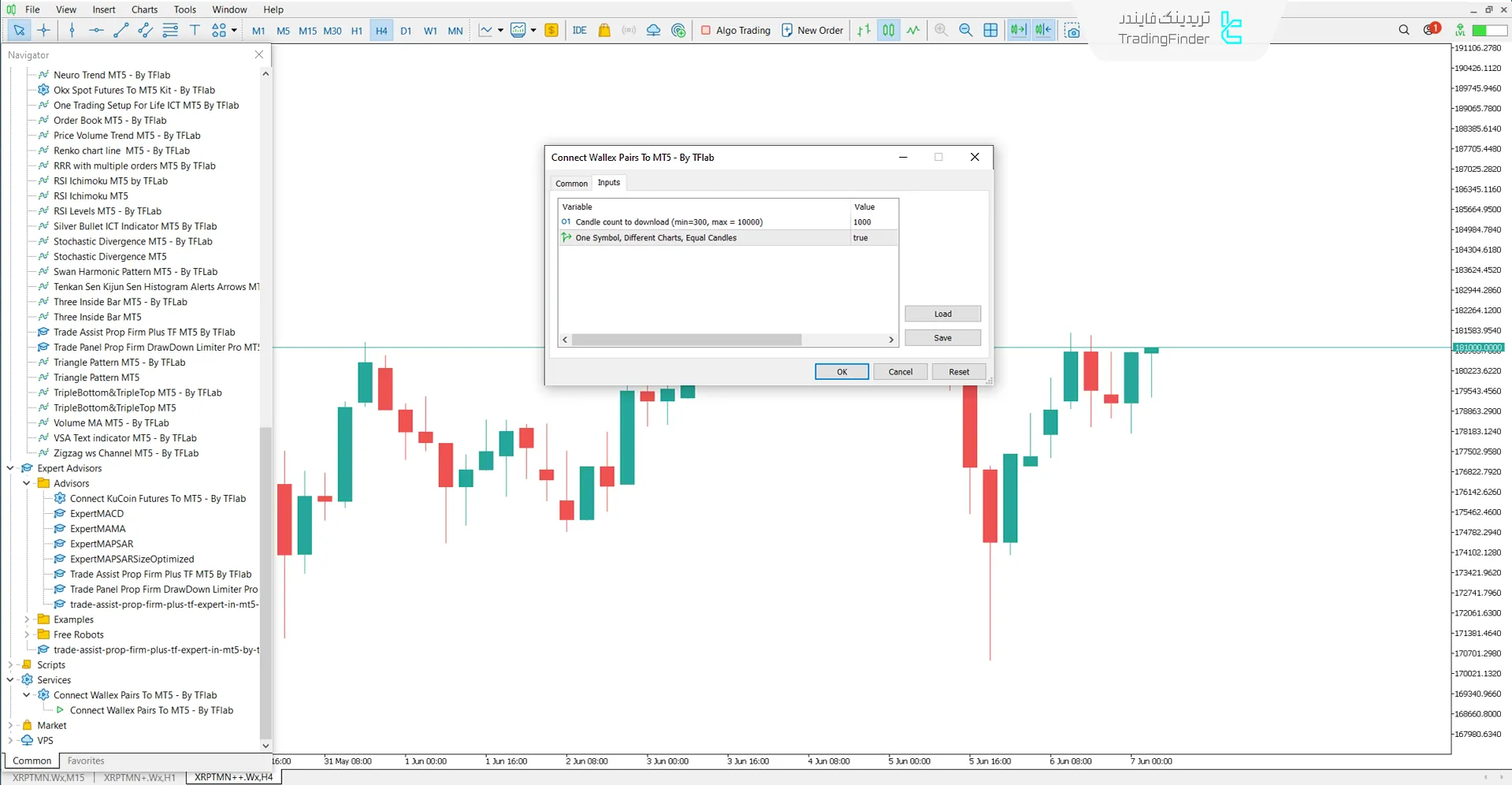This screenshot has width=1512, height=785.
Task: Click the text label tool
Action: pyautogui.click(x=195, y=30)
